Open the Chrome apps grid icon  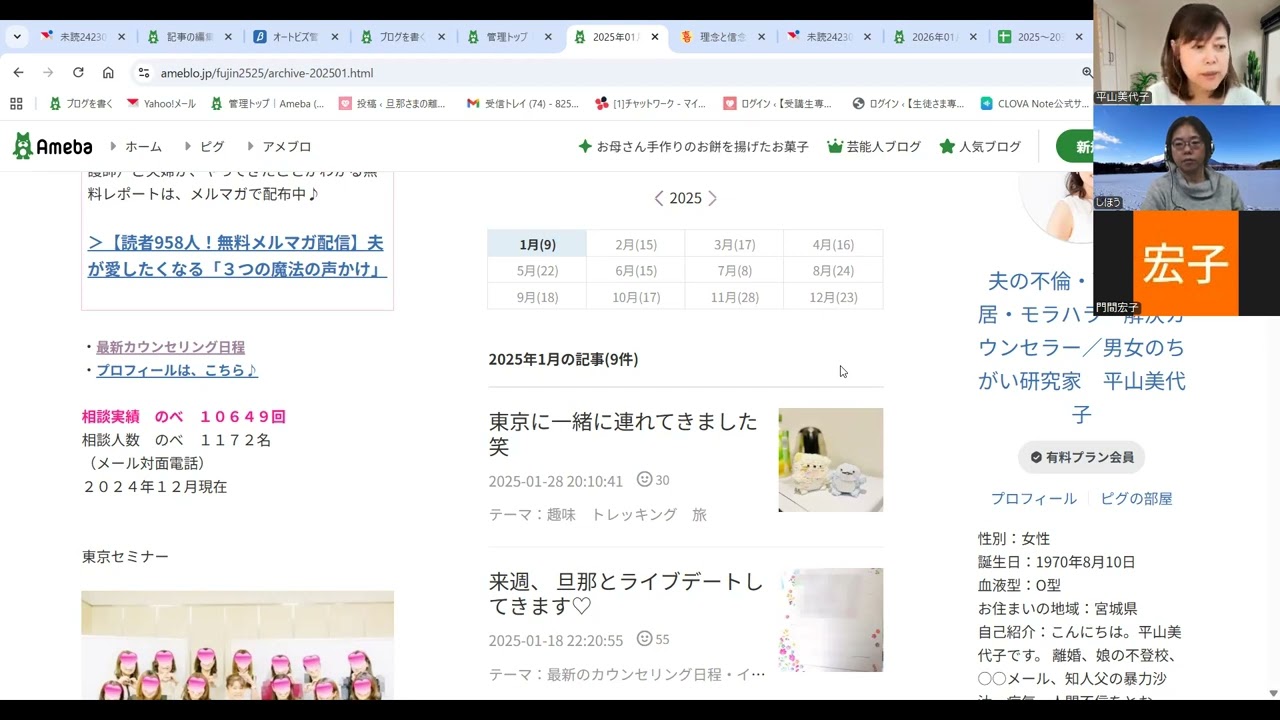tap(16, 103)
